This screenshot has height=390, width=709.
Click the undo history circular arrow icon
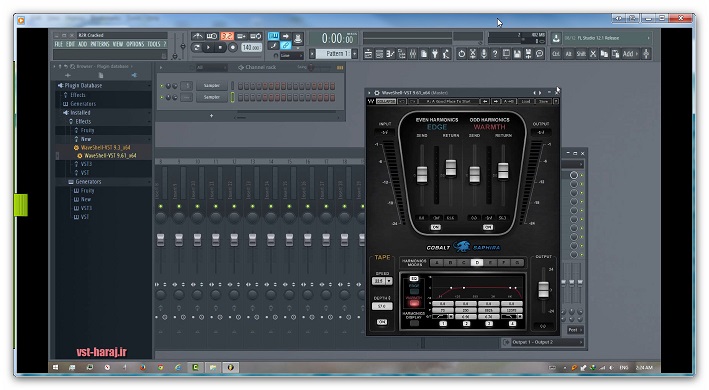point(461,54)
